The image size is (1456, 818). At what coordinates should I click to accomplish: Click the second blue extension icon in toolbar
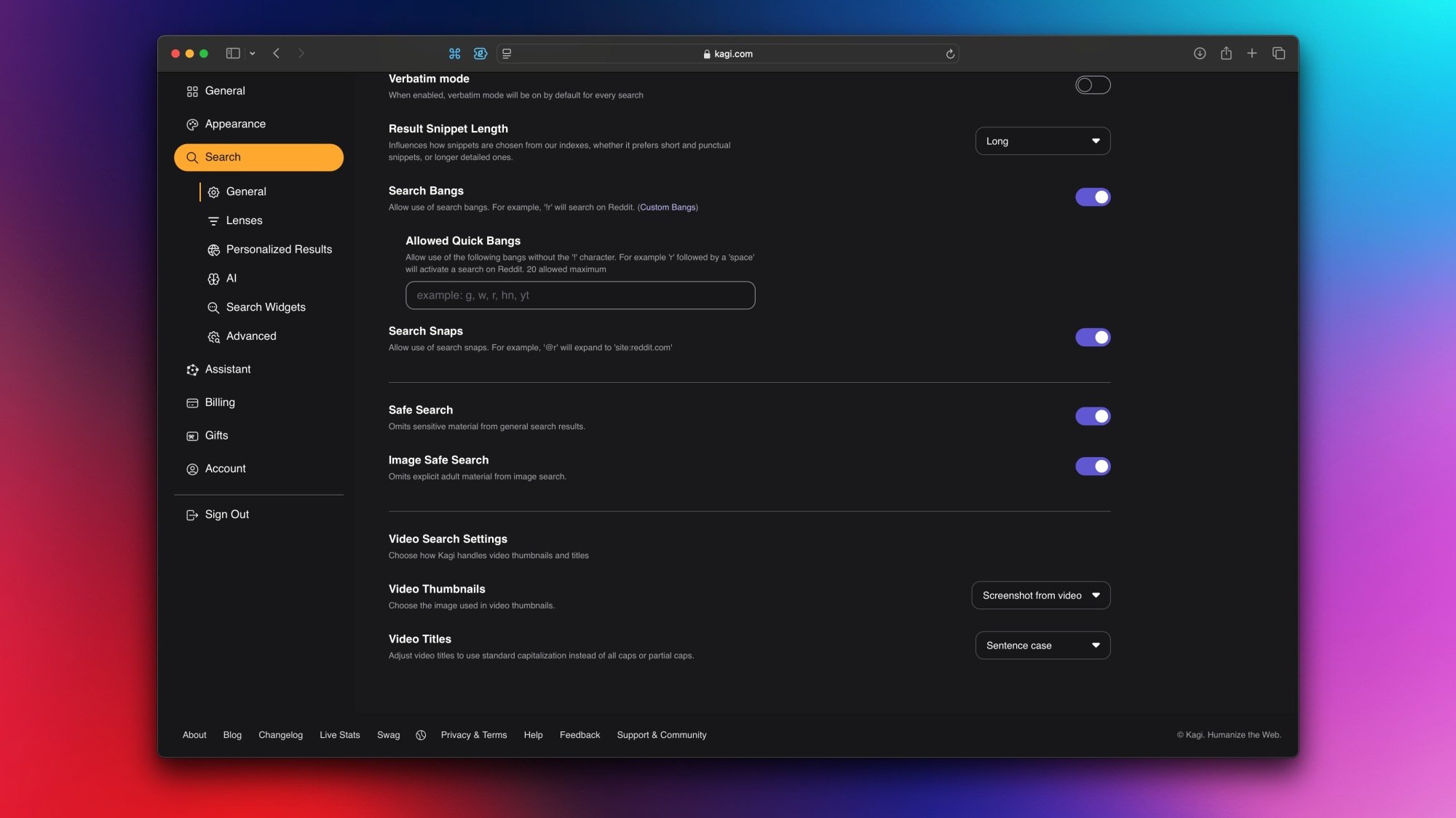(480, 53)
